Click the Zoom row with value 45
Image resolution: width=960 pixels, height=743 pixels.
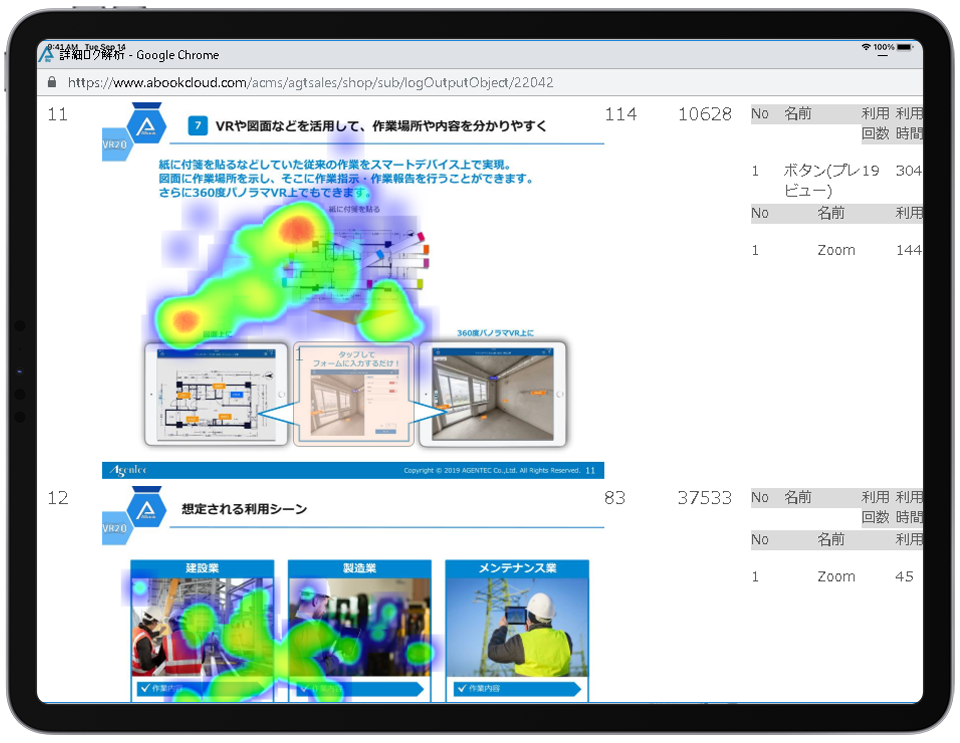coord(836,577)
